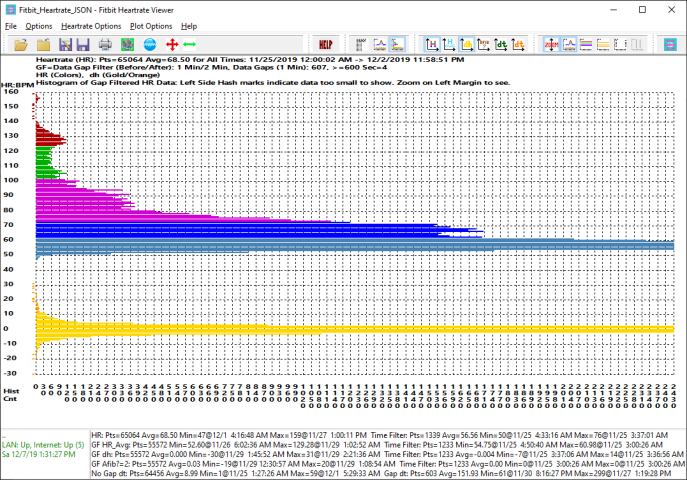Image resolution: width=687 pixels, height=480 pixels.
Task: Toggle the highlighted colored-curve icon next to ZOOM
Action: [x=569, y=45]
